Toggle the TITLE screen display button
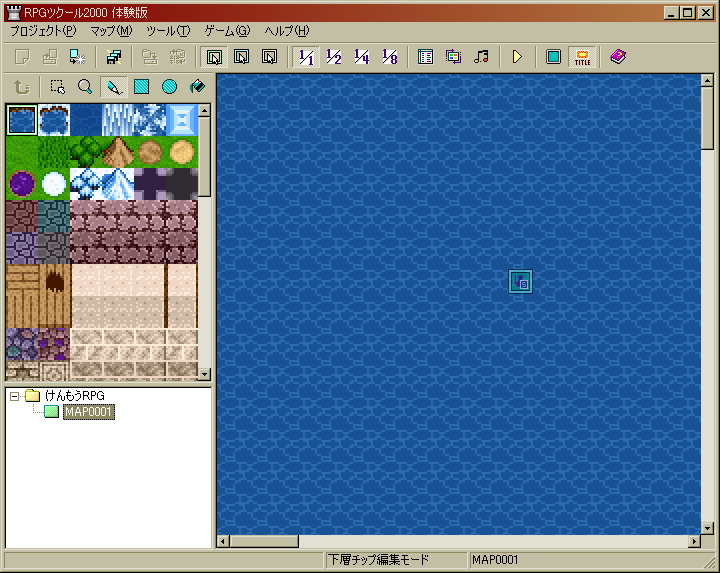This screenshot has width=720, height=573. pos(581,57)
